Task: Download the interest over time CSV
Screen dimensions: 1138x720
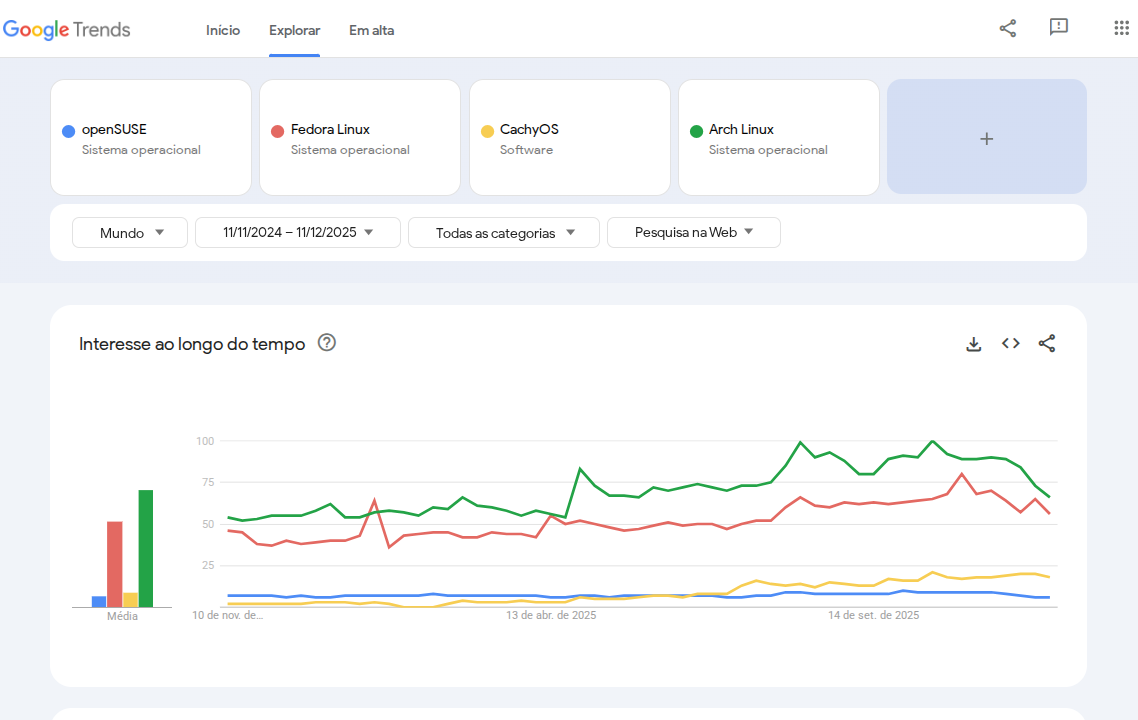Action: pyautogui.click(x=973, y=344)
